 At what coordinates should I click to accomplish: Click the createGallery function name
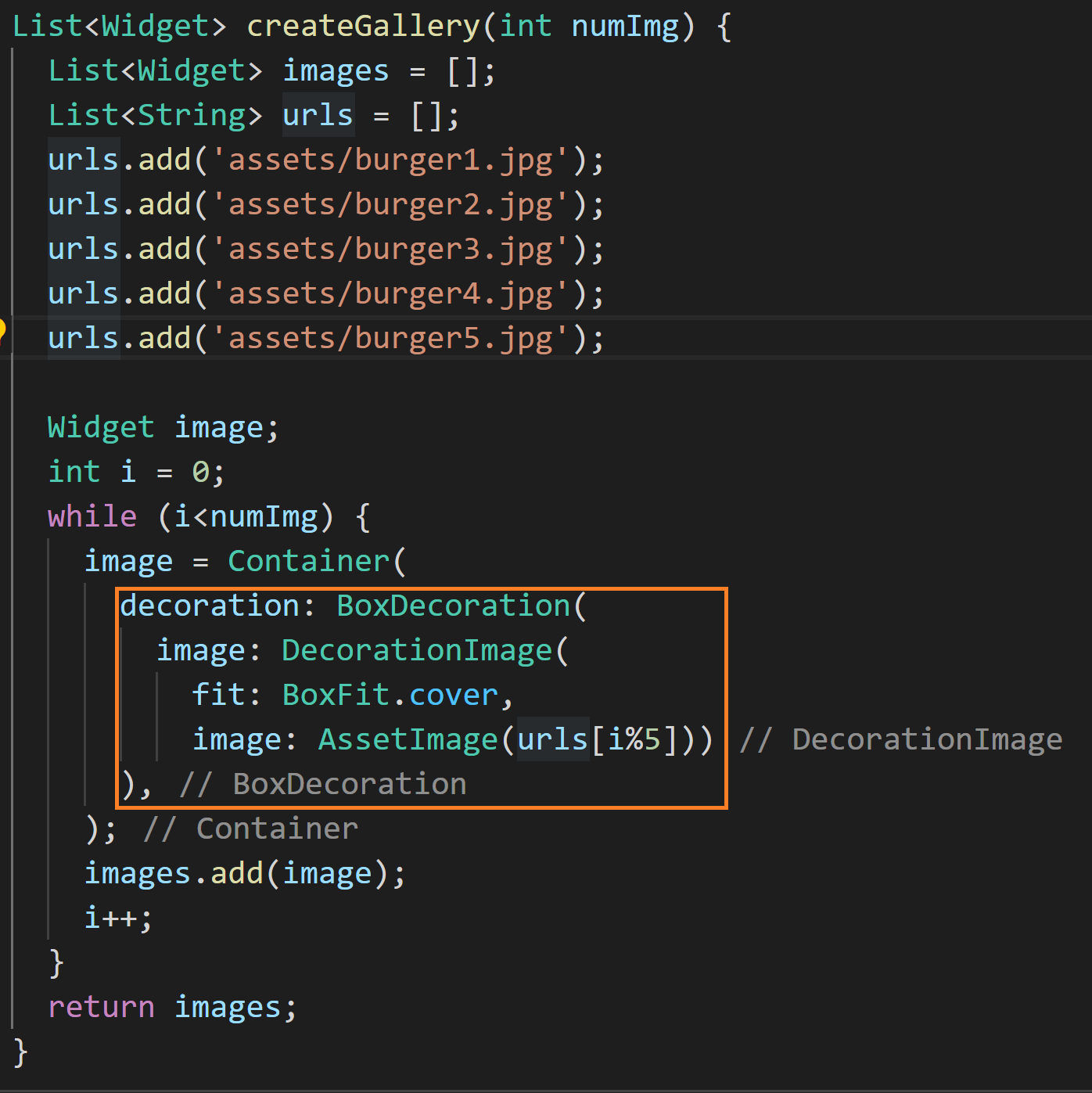(364, 27)
